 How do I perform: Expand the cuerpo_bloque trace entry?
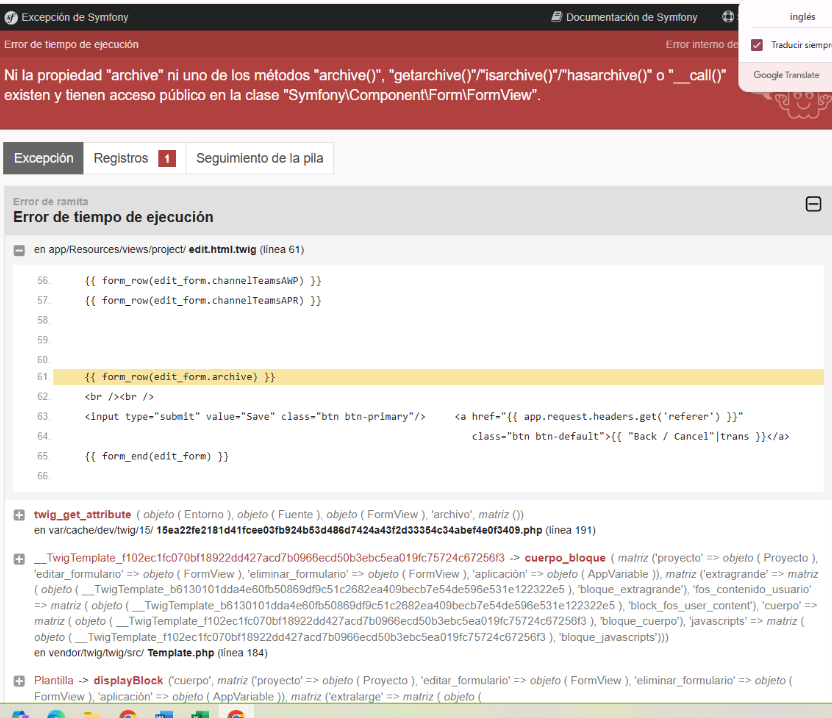pos(19,558)
